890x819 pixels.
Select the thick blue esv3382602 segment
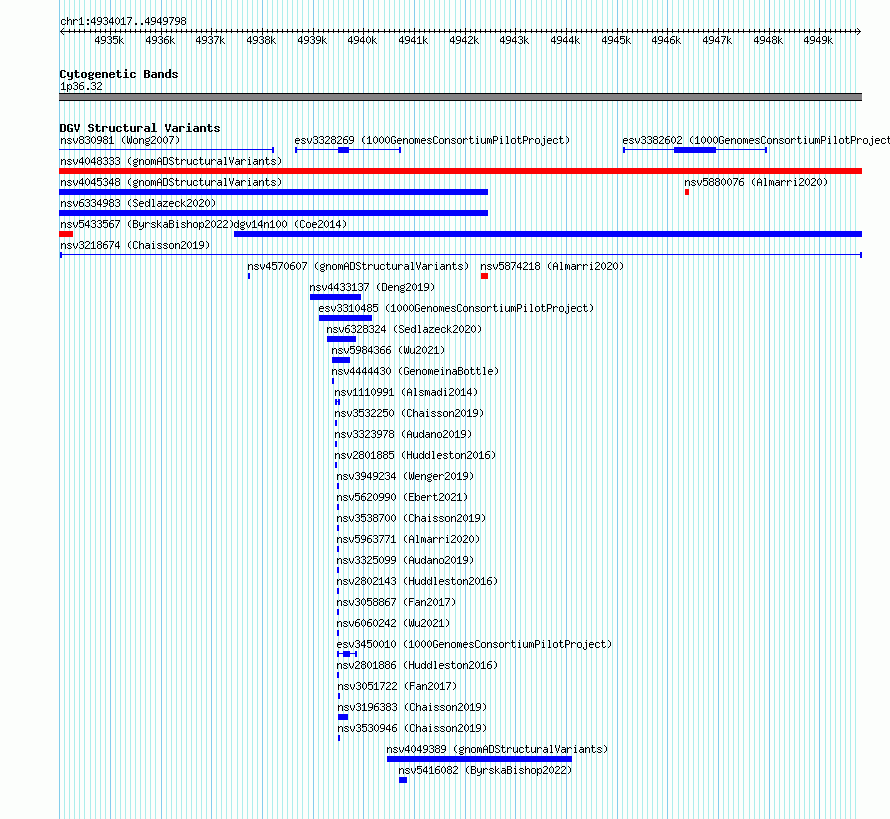695,150
